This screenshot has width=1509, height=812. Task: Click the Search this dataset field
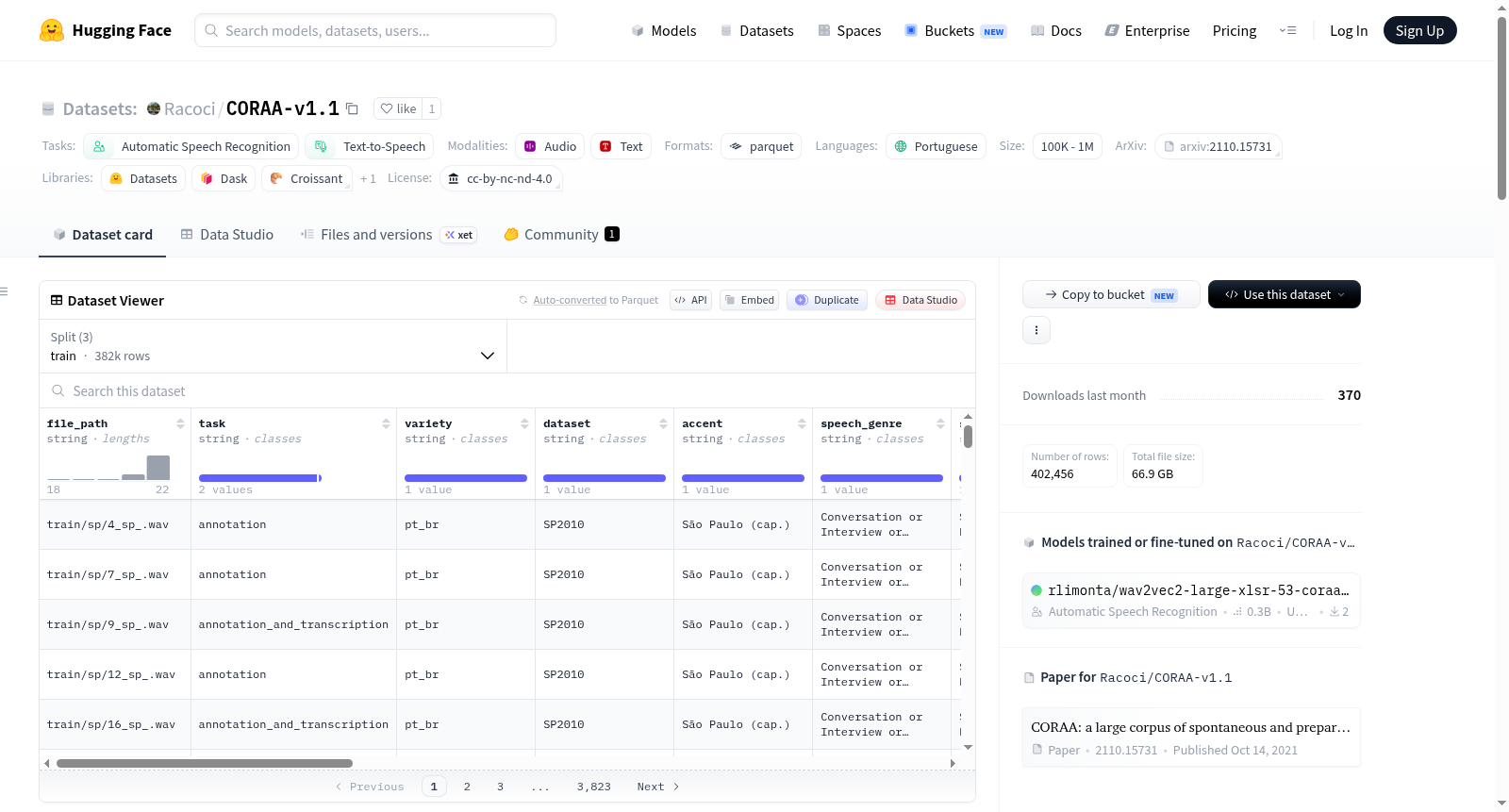[507, 390]
